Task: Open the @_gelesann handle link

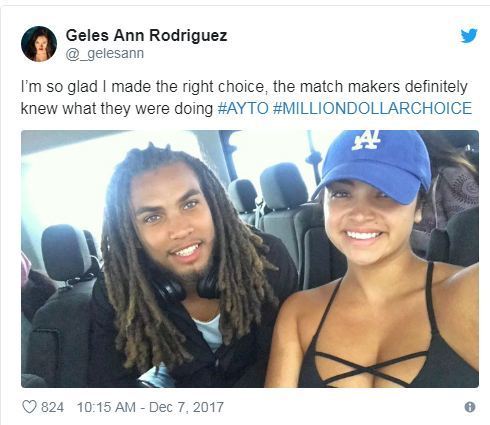Action: pyautogui.click(x=105, y=54)
